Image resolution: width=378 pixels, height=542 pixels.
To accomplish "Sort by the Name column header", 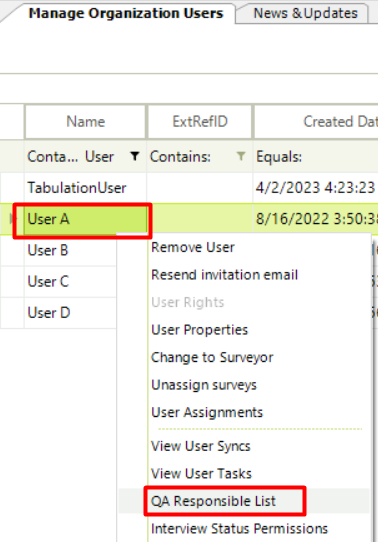I will pyautogui.click(x=85, y=122).
